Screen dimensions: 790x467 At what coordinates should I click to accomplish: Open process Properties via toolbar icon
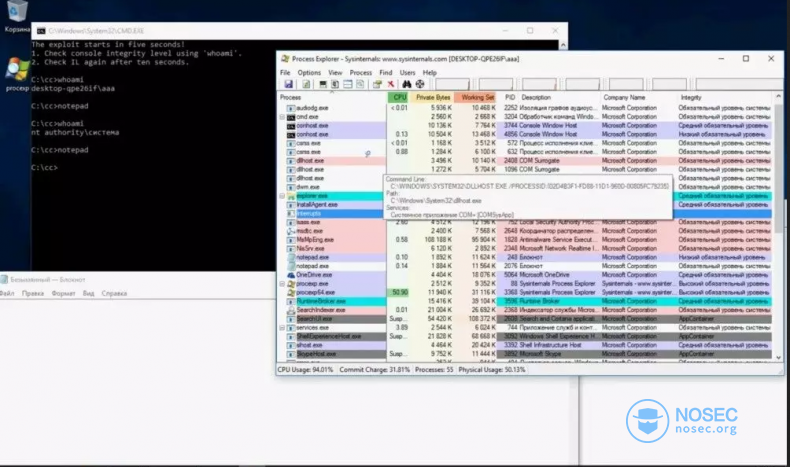[377, 84]
